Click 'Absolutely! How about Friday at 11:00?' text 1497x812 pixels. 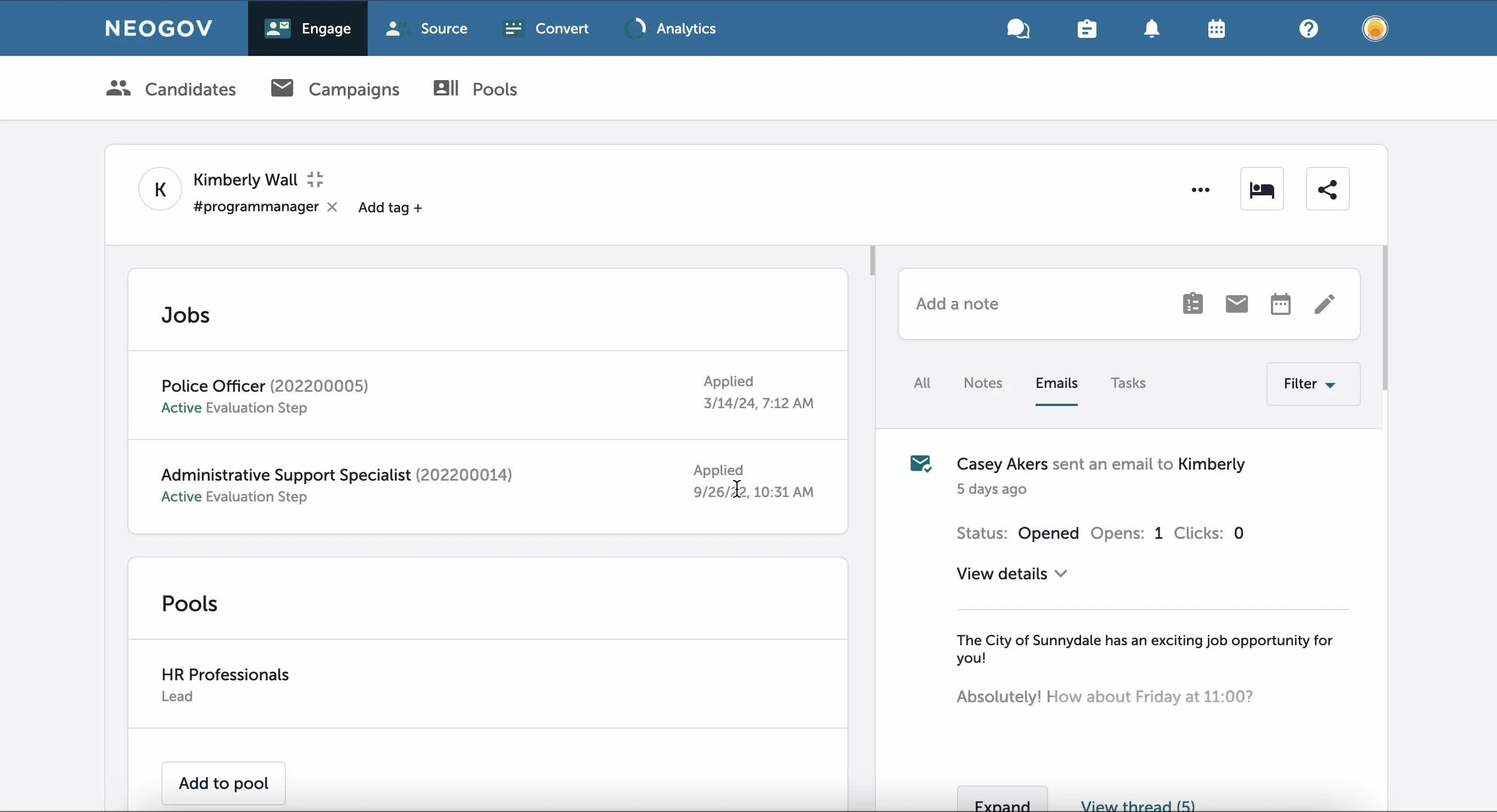(1105, 696)
